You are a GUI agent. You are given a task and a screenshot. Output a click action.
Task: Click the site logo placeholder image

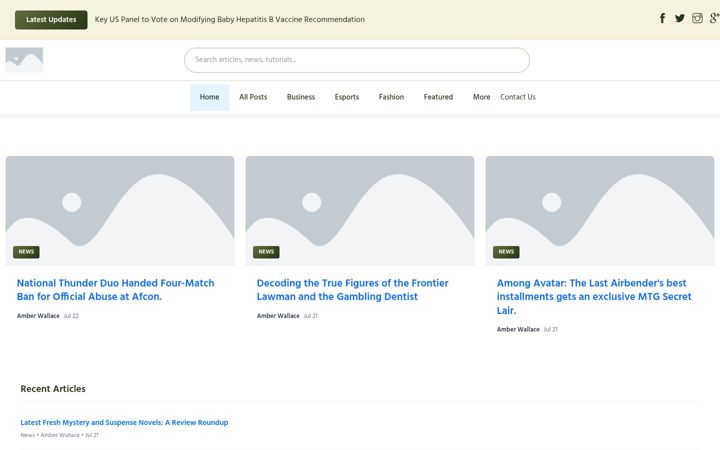(24, 60)
